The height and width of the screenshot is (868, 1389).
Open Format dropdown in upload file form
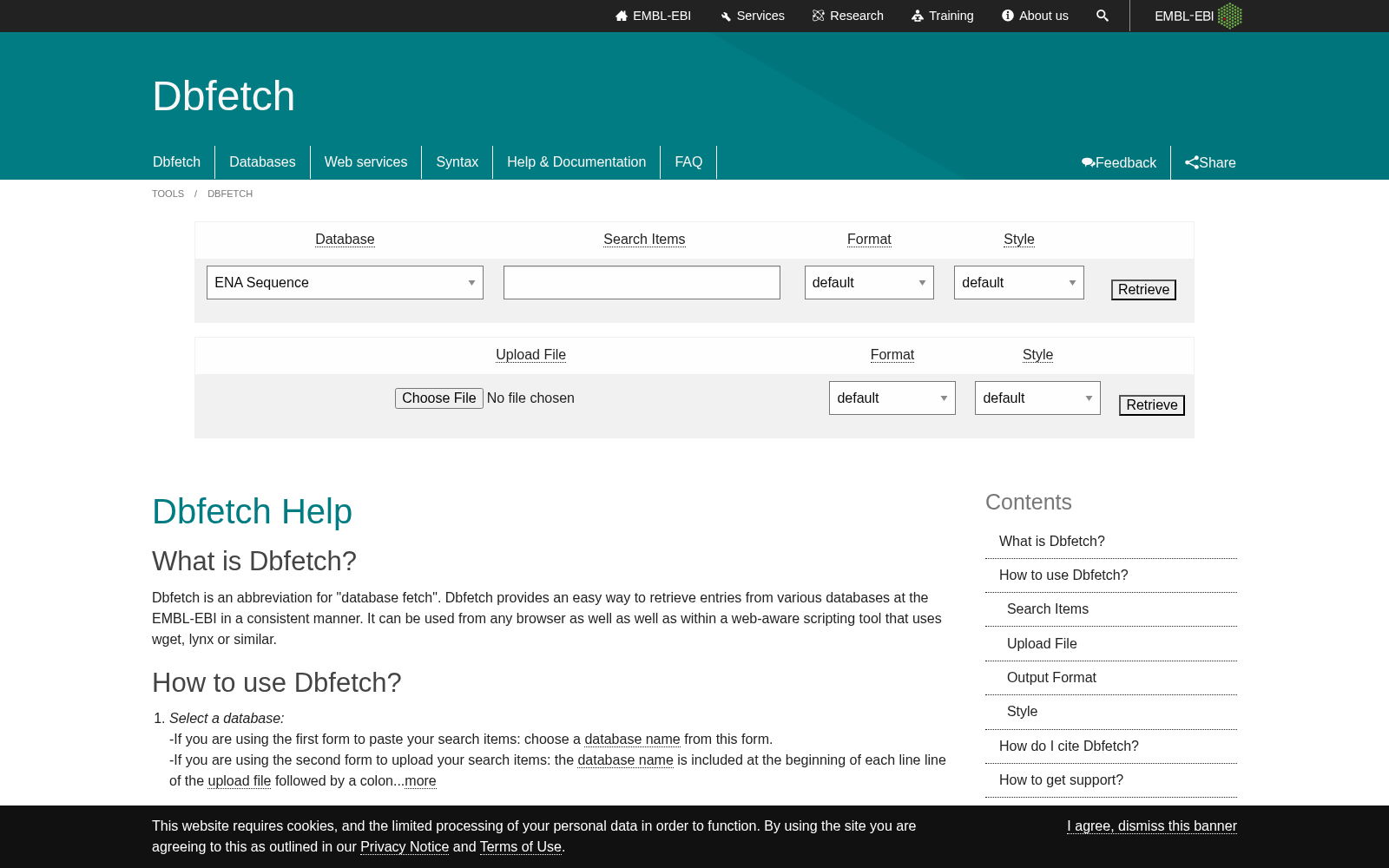click(892, 398)
